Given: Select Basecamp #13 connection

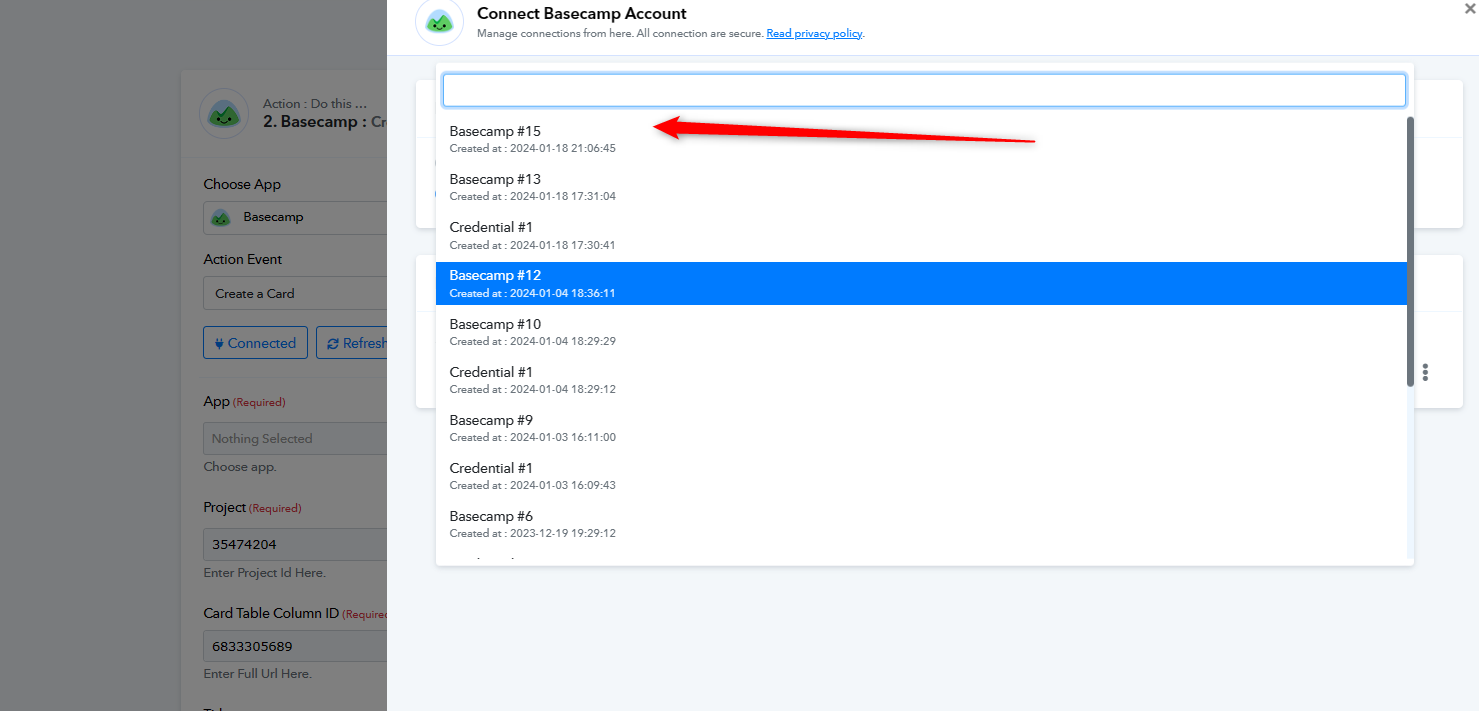Looking at the screenshot, I should (921, 187).
